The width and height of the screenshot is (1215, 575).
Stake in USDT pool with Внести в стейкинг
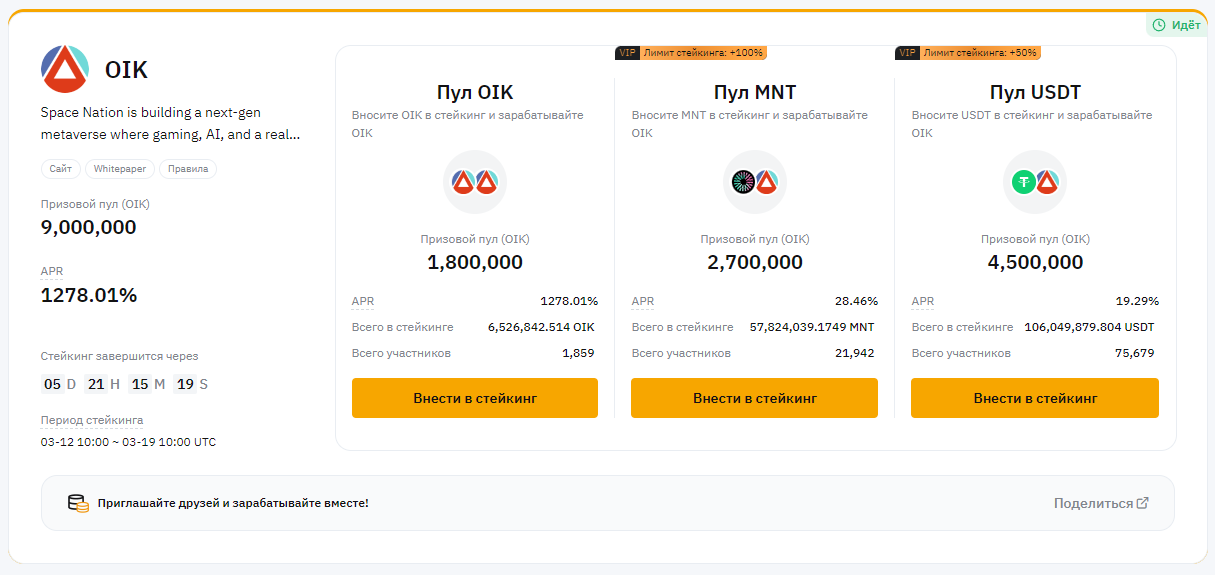1035,398
